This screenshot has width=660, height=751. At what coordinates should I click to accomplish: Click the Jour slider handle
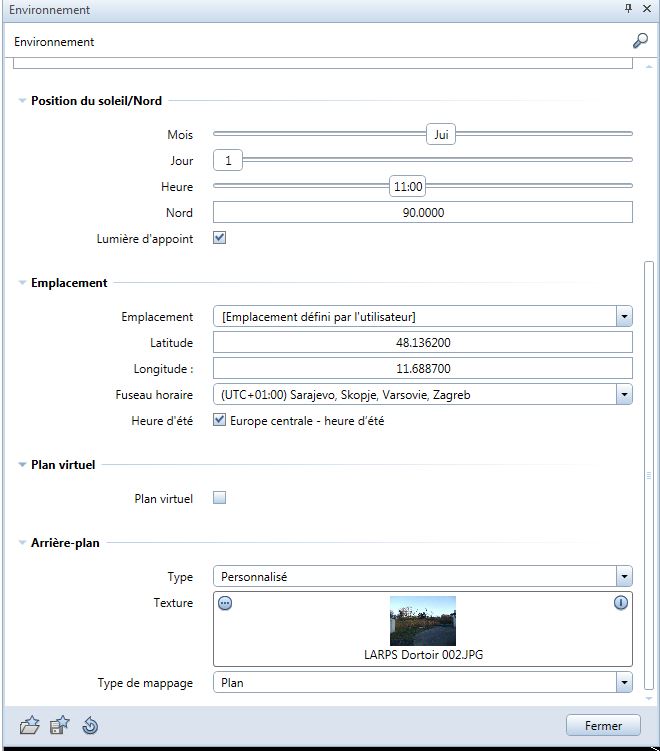tap(228, 160)
